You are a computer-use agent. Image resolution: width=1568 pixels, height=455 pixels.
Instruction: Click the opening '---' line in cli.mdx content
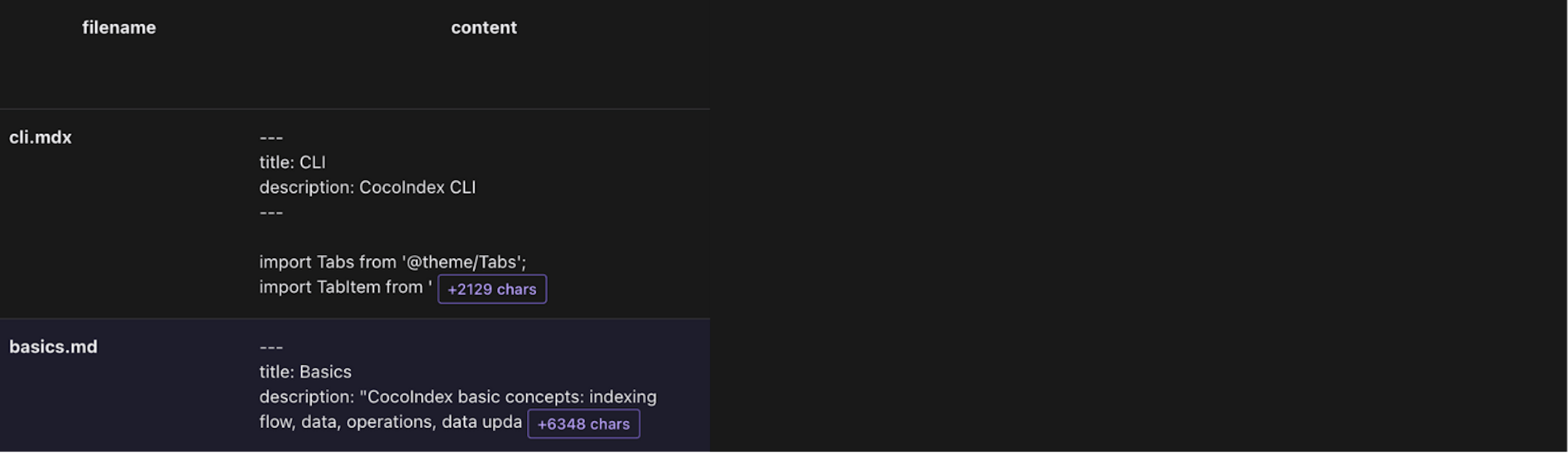(x=271, y=138)
